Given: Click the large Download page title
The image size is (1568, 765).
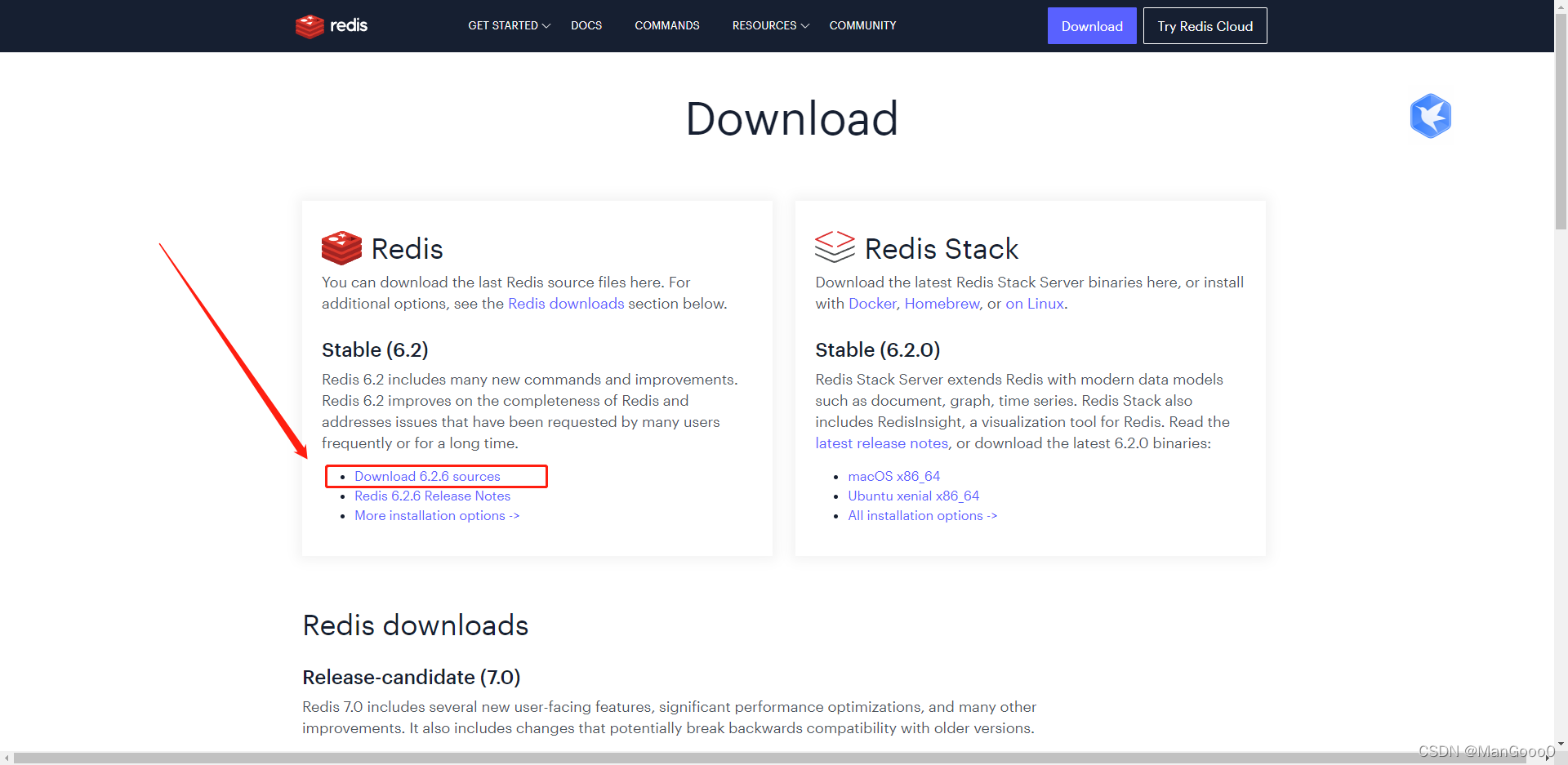Looking at the screenshot, I should point(791,119).
